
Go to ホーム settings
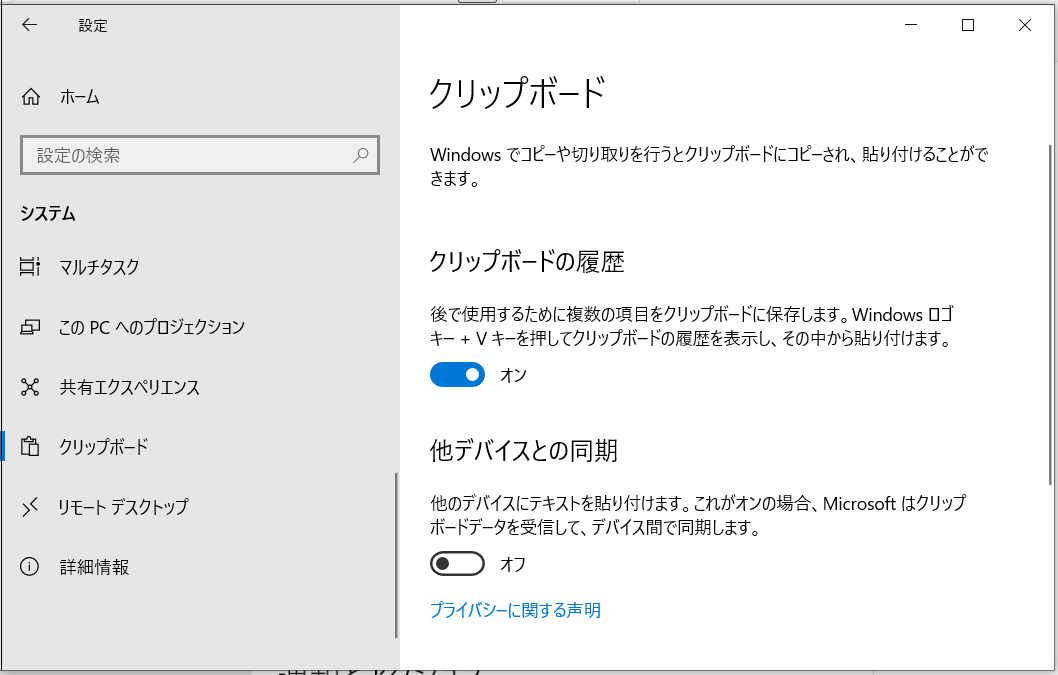tap(79, 97)
